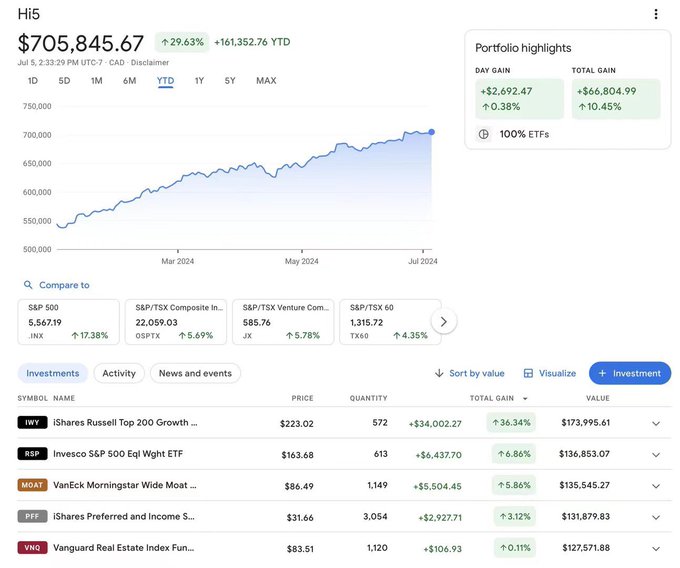Select the 1D time range
Screen dimensions: 680x568
(x=33, y=81)
